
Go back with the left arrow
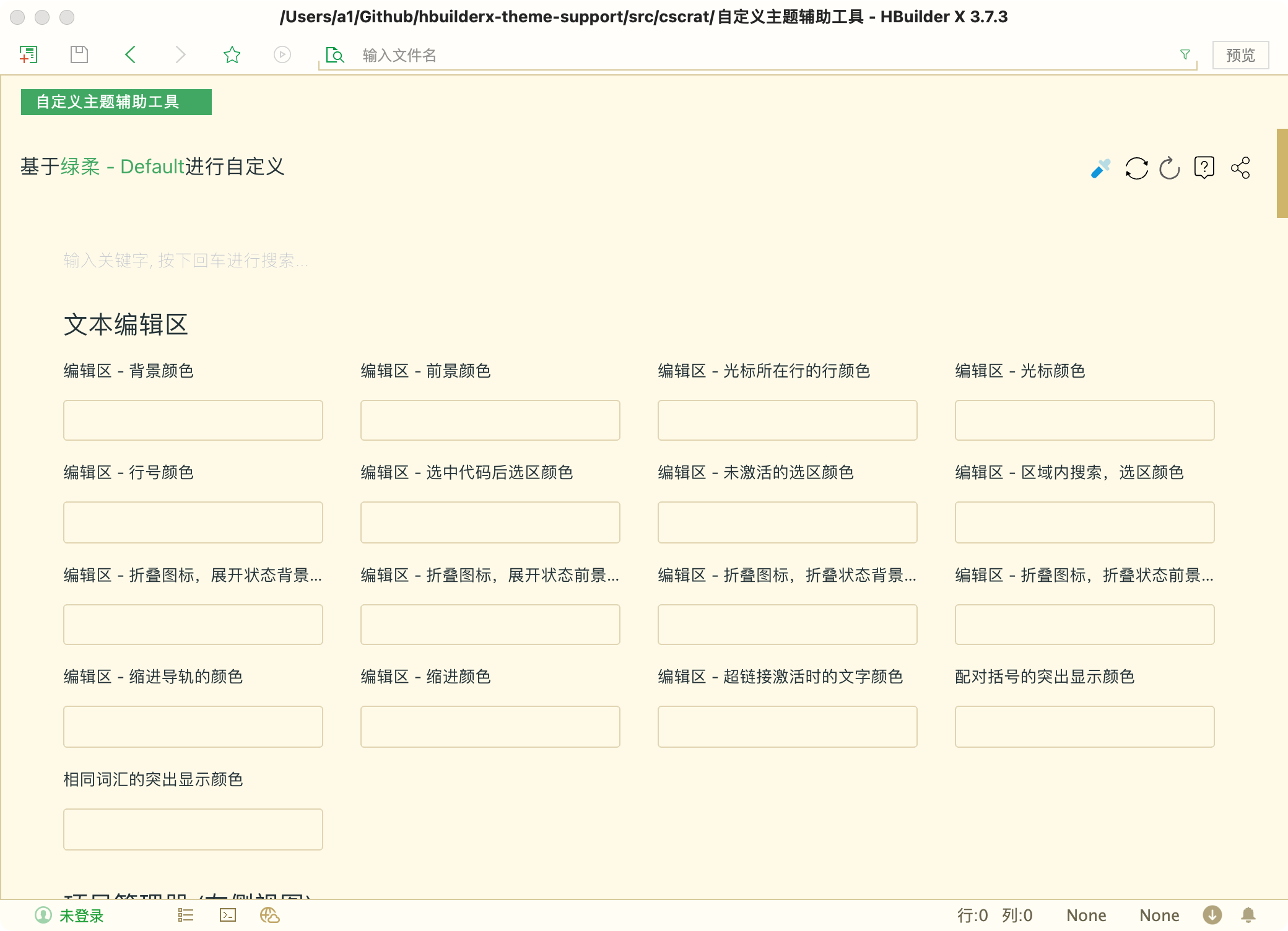(x=130, y=55)
